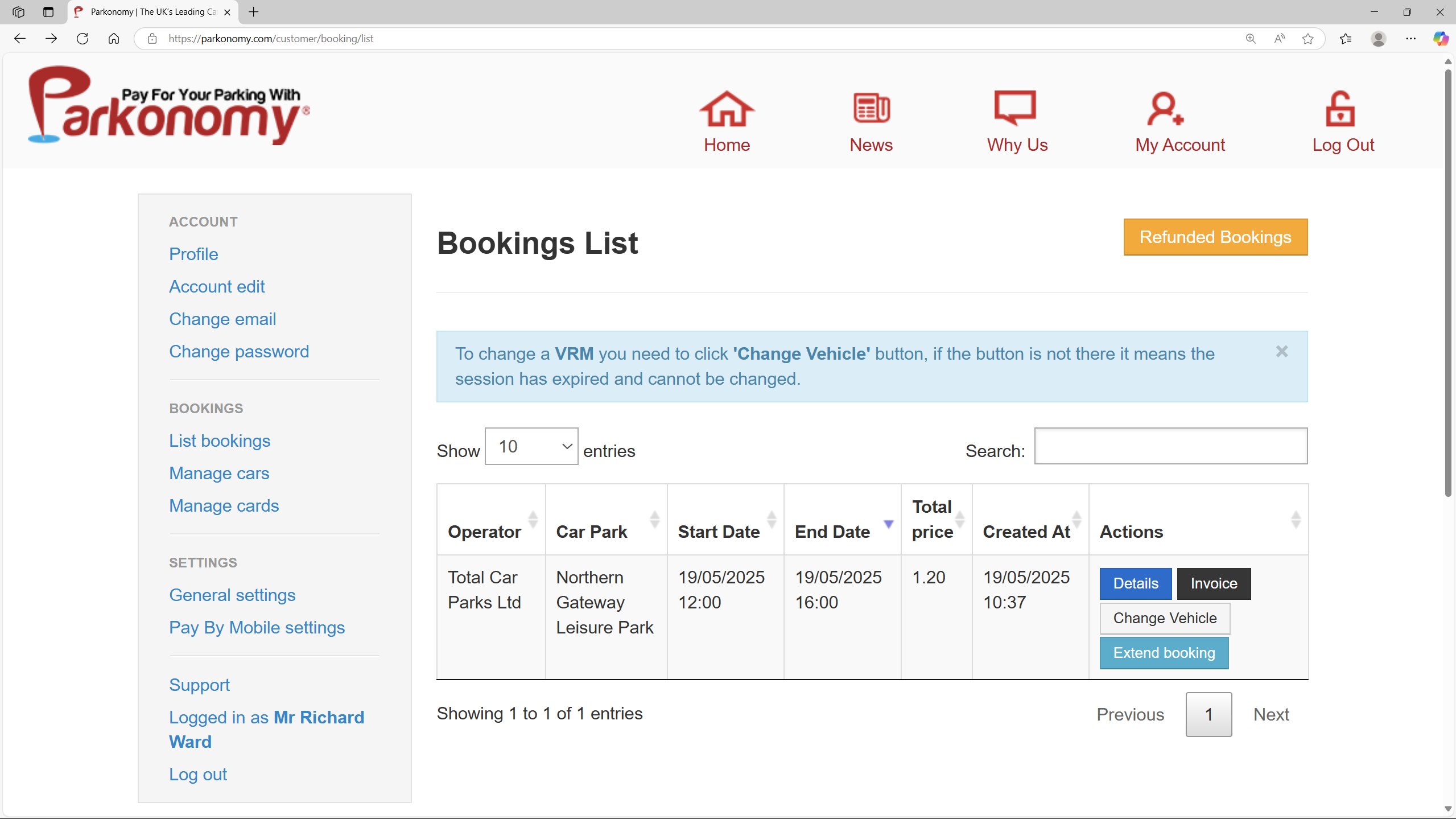Click Logged in as Mr Richard Ward
Viewport: 1456px width, 819px height.
coord(266,729)
